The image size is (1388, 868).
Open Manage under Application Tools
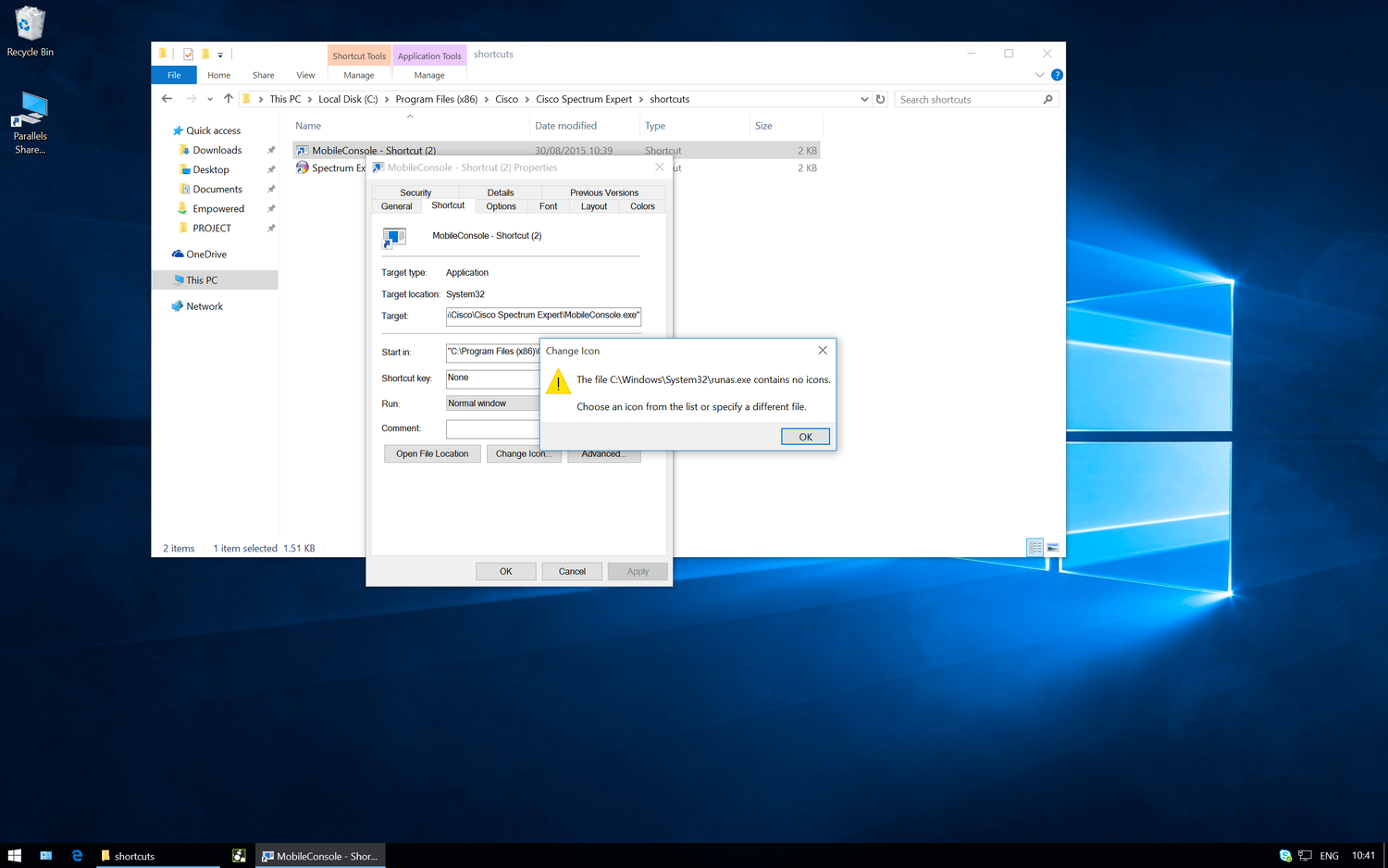[x=429, y=75]
